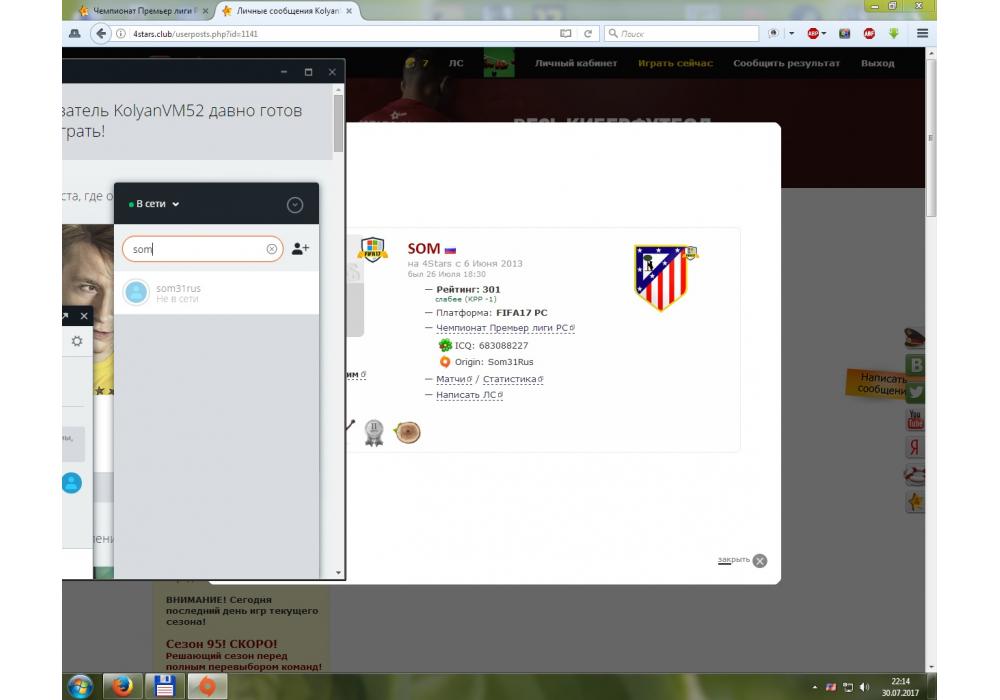Viewport: 1000px width, 700px height.
Task: Click the Origin app icon in taskbar
Action: point(207,687)
